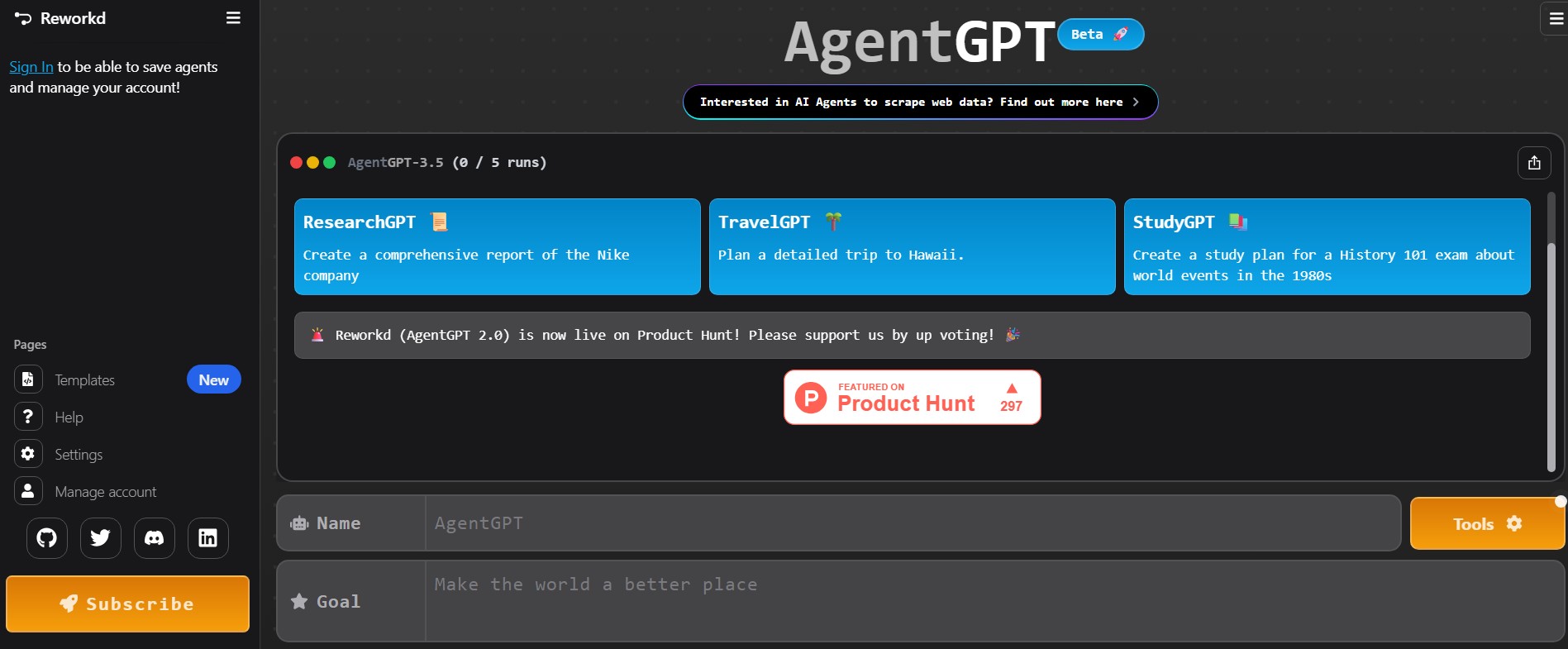
Task: Click the New badge beside Templates
Action: pyautogui.click(x=213, y=379)
